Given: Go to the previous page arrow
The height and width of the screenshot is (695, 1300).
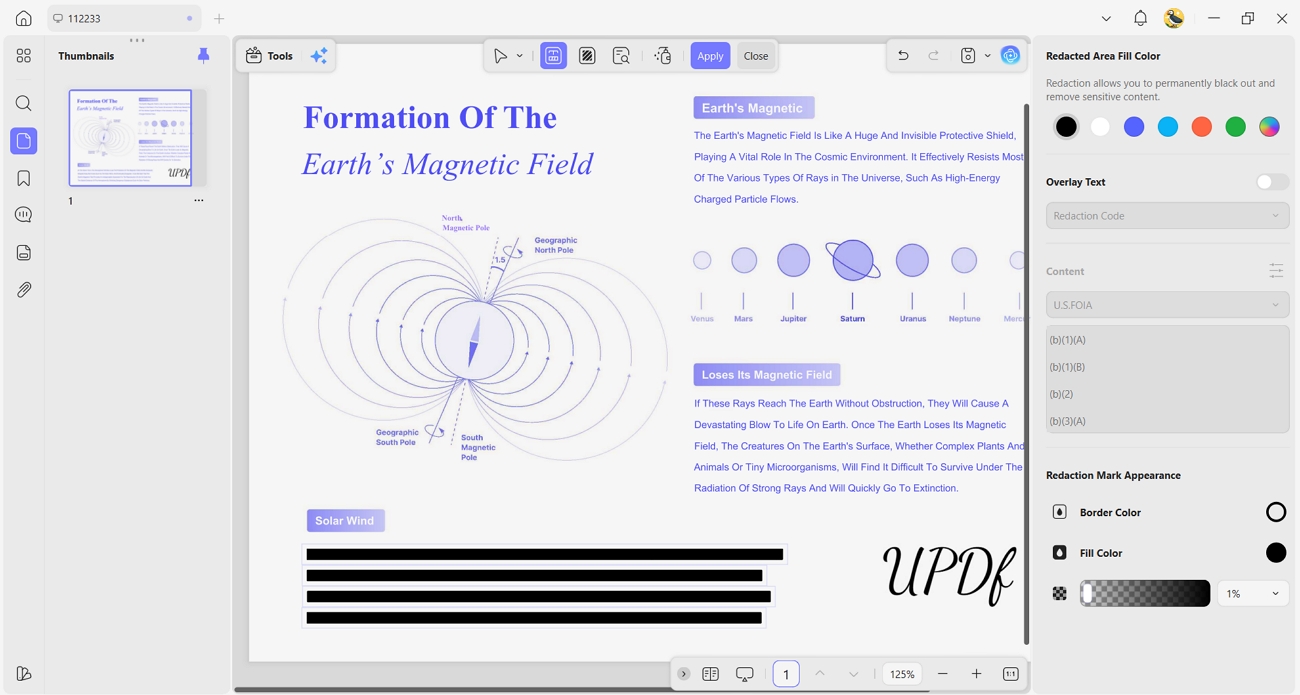Looking at the screenshot, I should pyautogui.click(x=820, y=674).
